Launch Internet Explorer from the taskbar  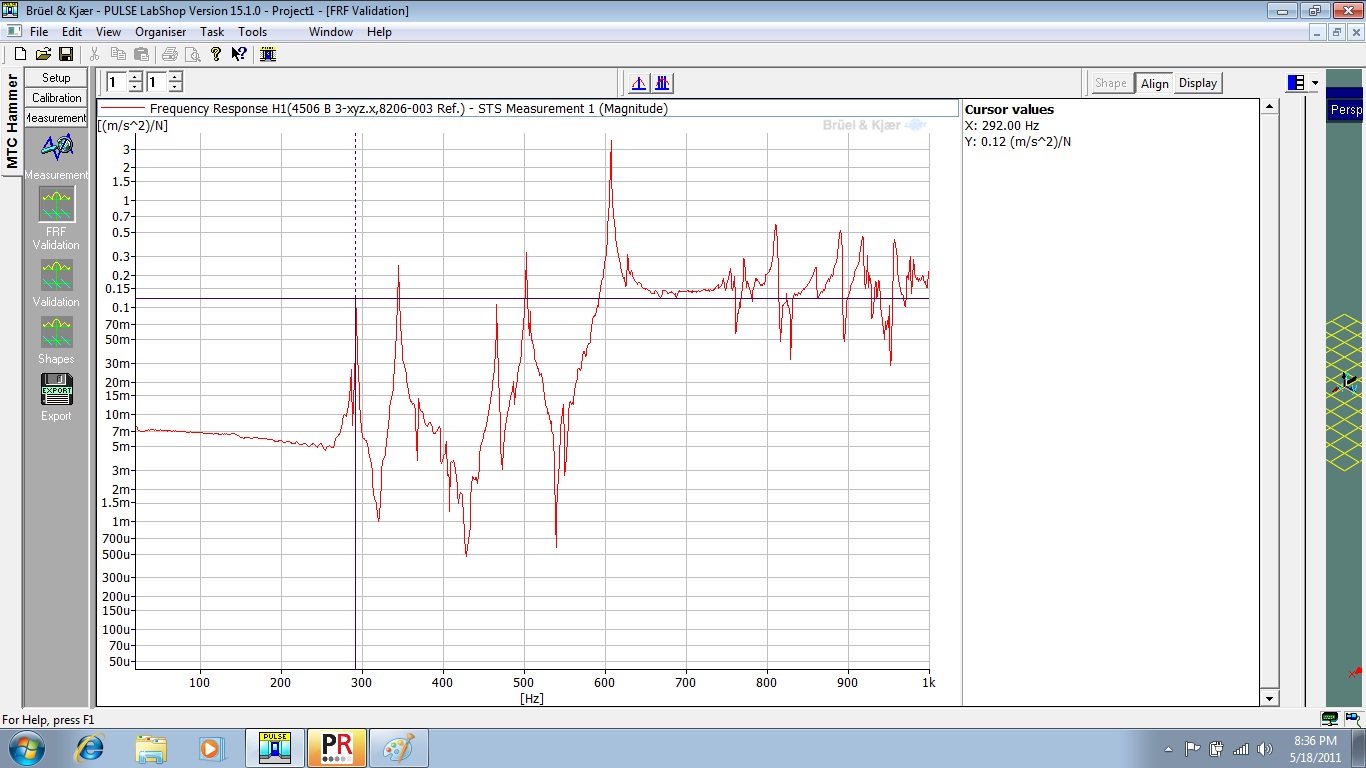[x=91, y=748]
